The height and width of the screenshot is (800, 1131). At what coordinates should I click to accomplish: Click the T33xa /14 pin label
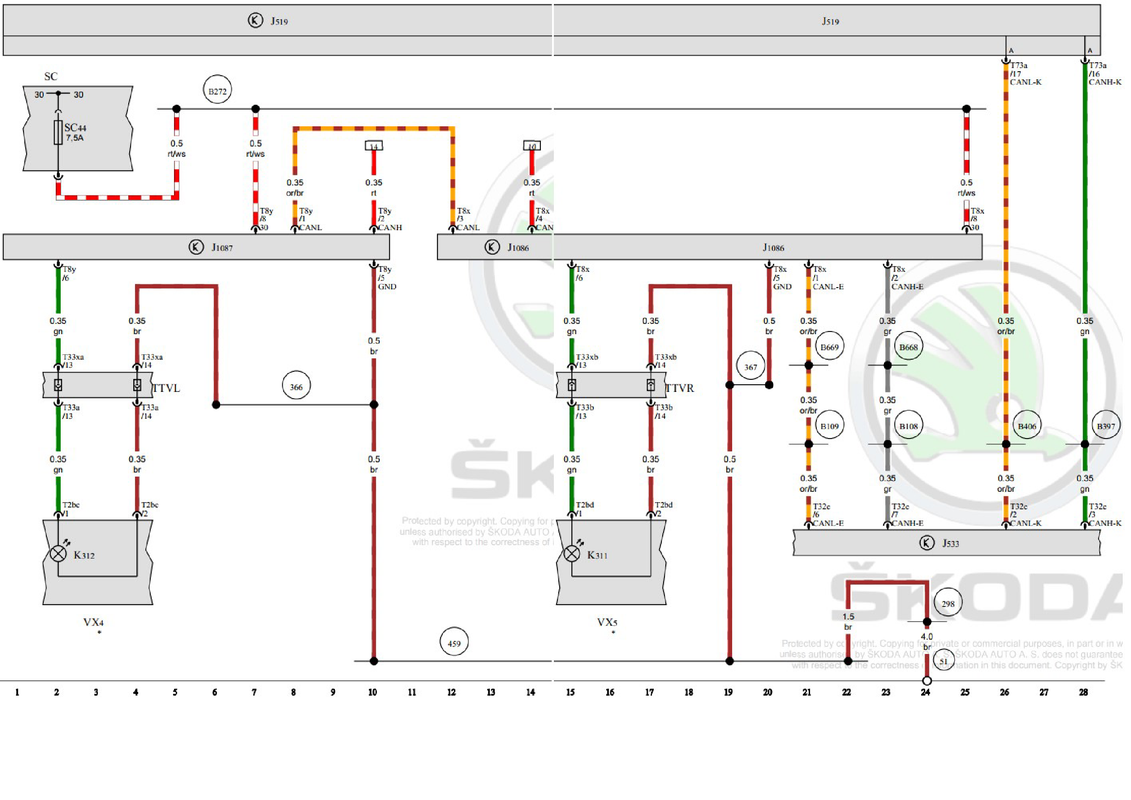tap(151, 361)
